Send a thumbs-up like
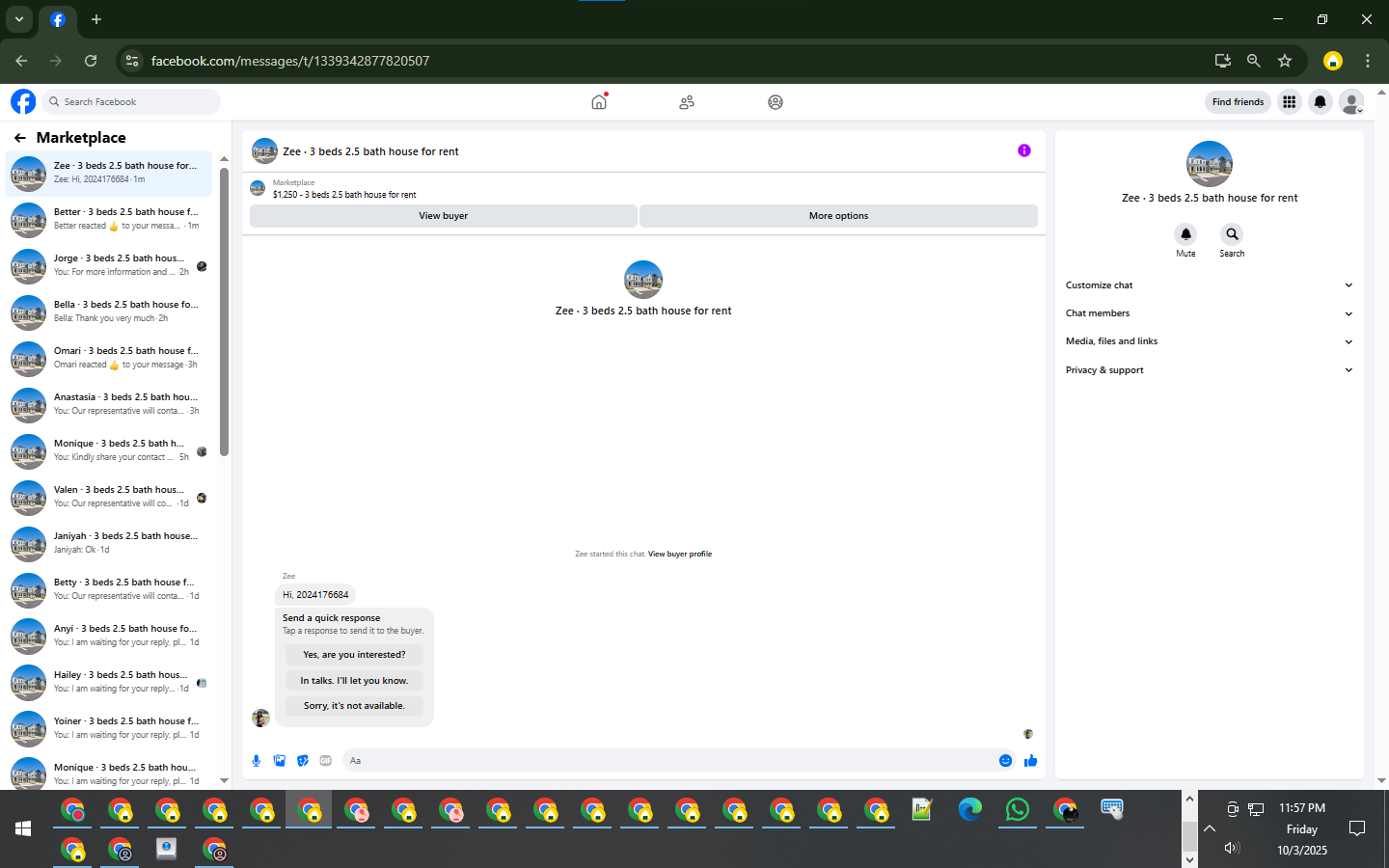1389x868 pixels. 1030,761
